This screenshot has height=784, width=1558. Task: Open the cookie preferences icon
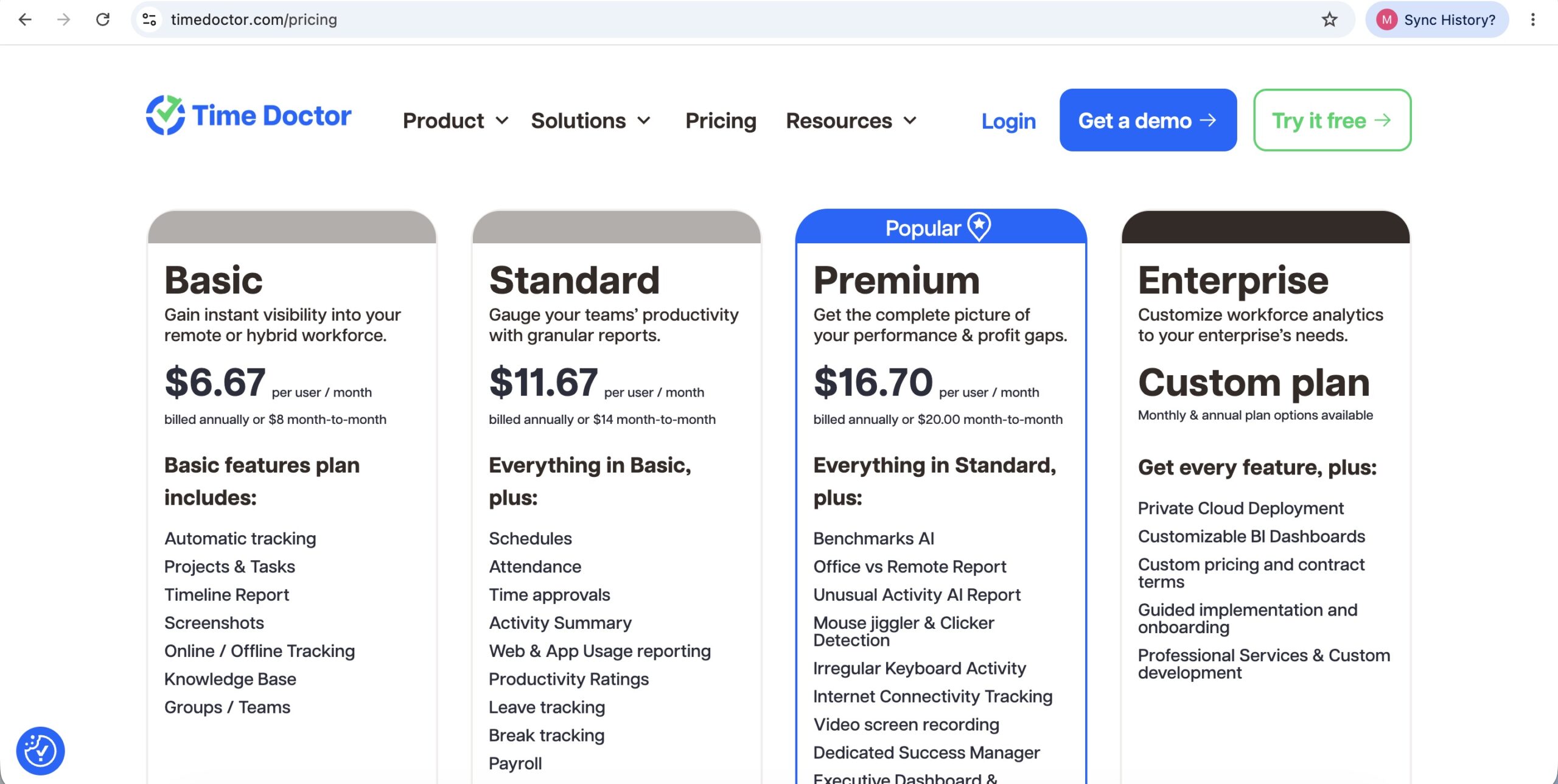click(40, 751)
